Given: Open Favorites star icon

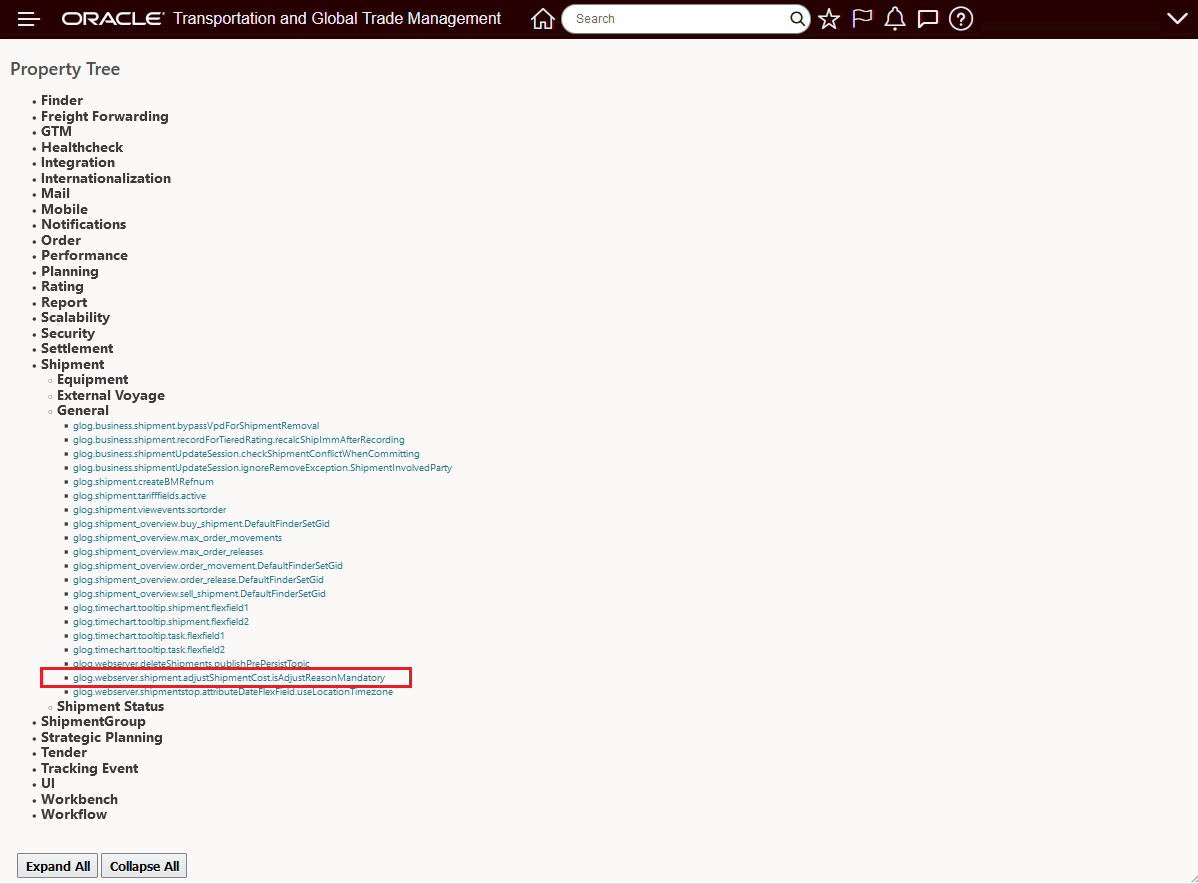Looking at the screenshot, I should [829, 19].
